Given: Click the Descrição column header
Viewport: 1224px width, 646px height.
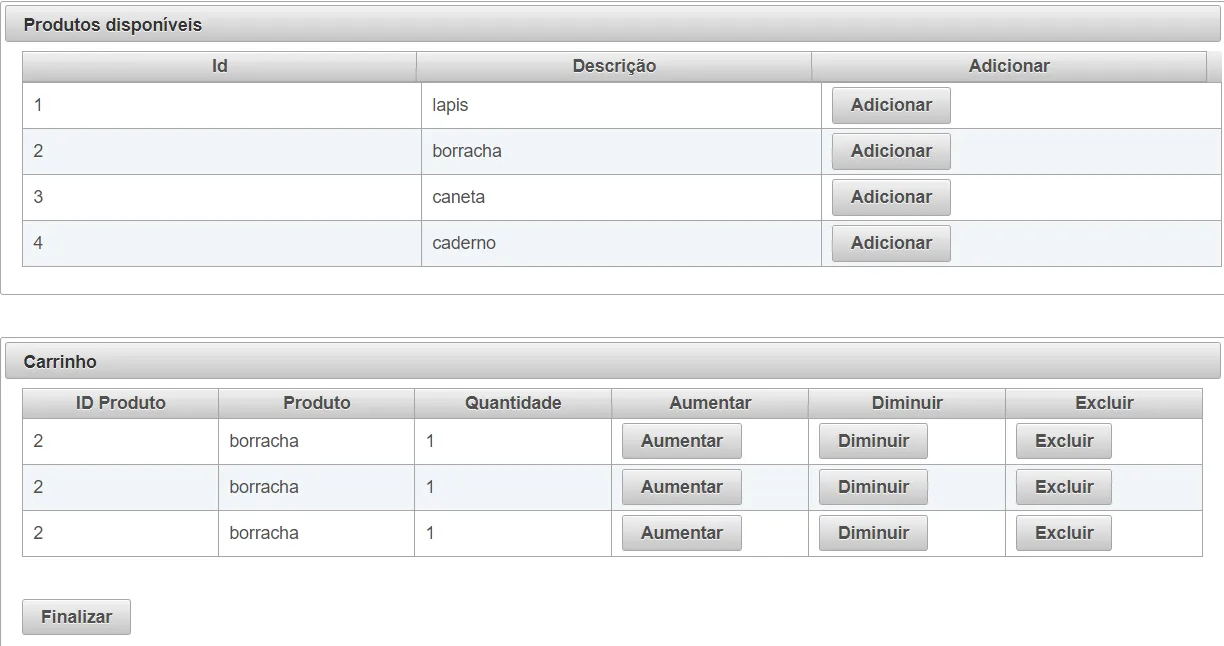Looking at the screenshot, I should point(614,66).
